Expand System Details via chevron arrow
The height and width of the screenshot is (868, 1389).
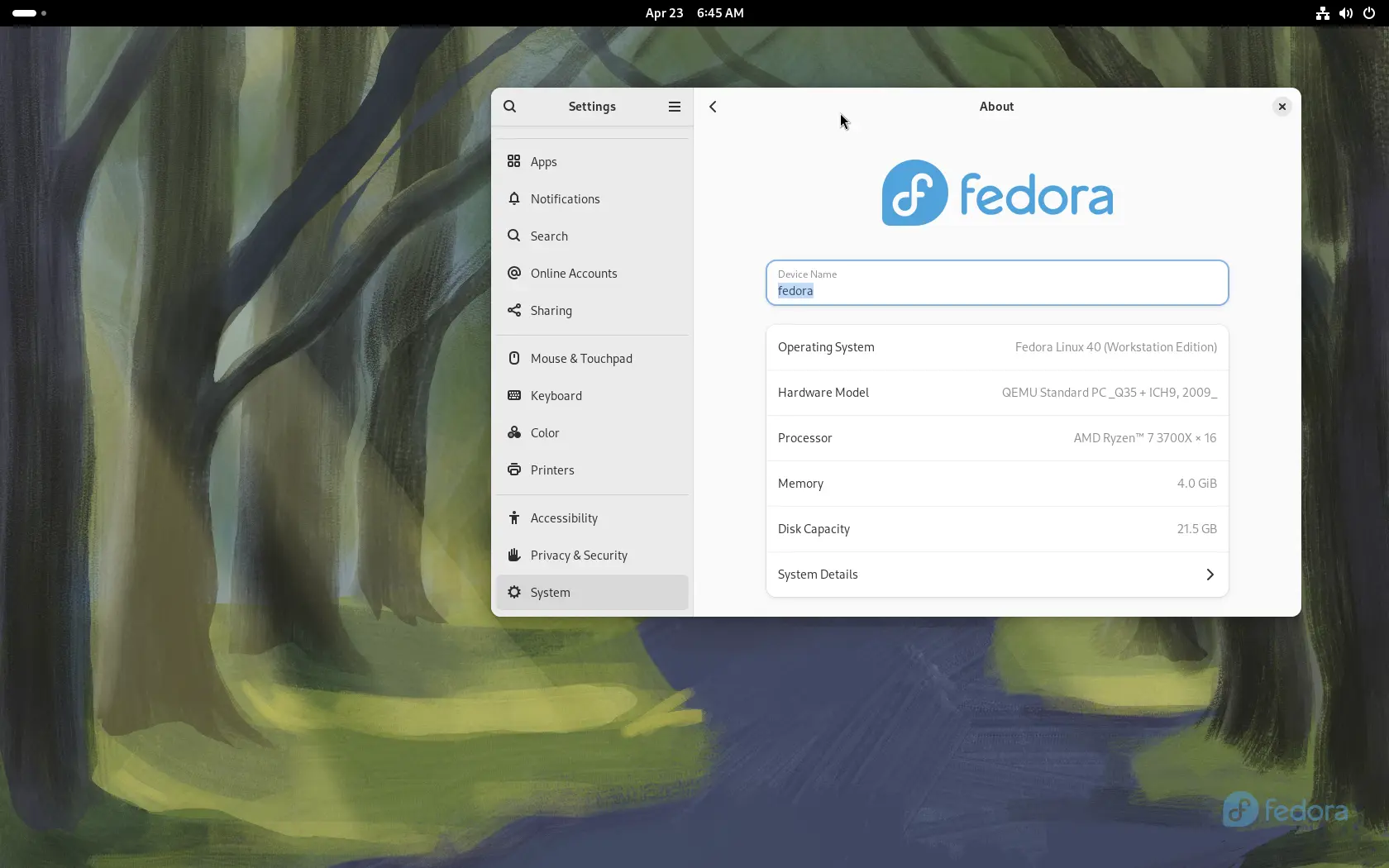click(x=1210, y=575)
